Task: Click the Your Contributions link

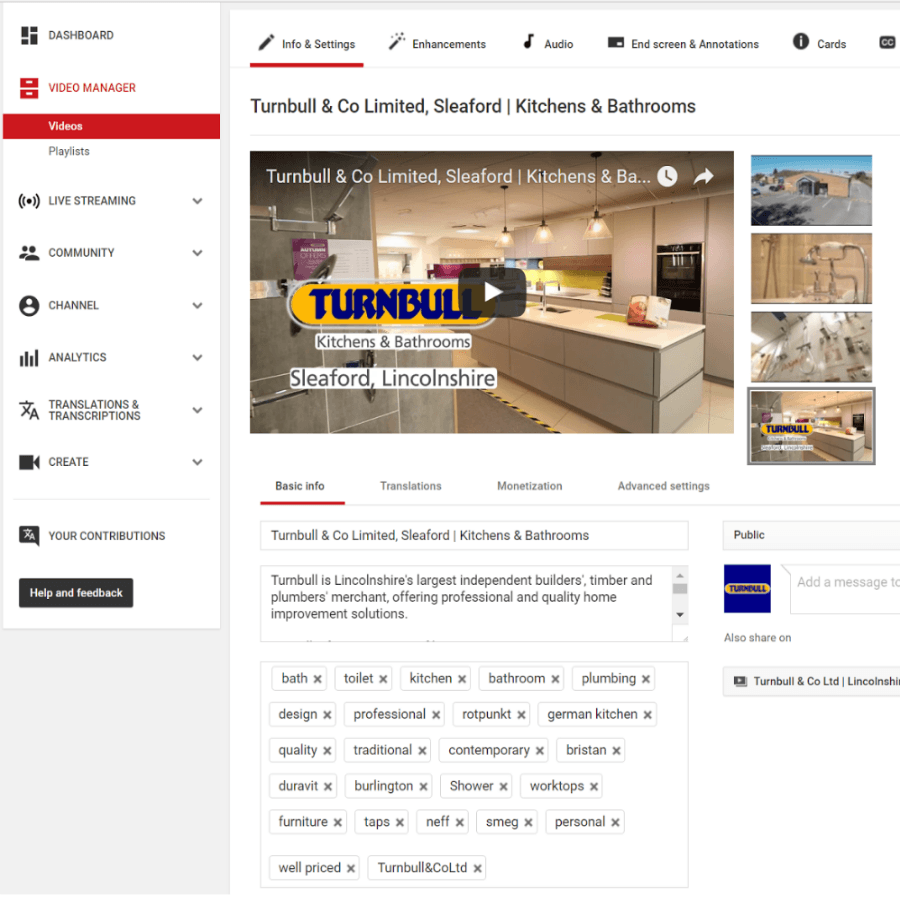Action: [x=107, y=536]
